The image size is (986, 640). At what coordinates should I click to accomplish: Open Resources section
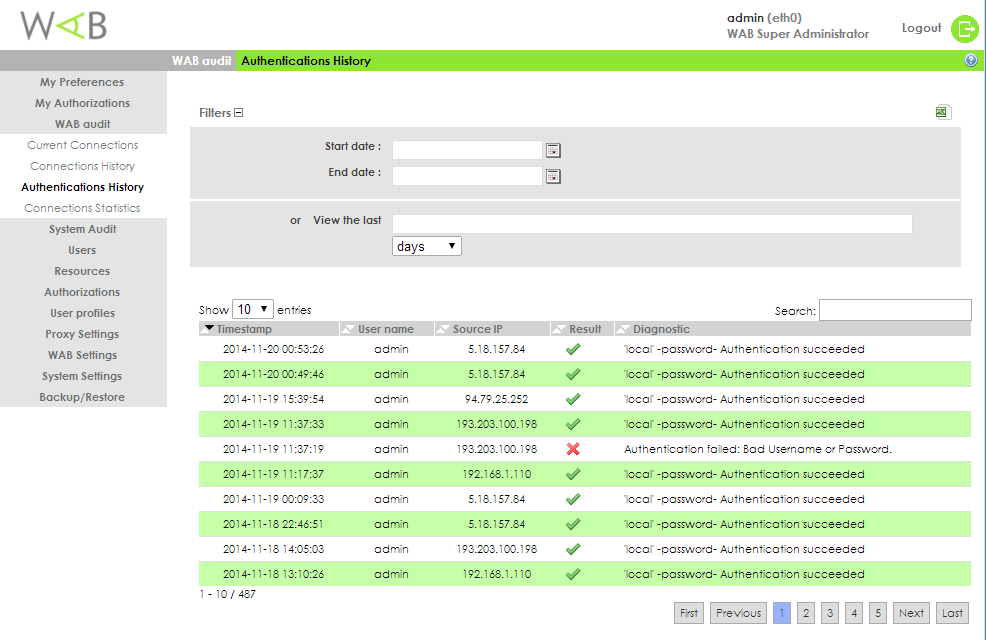click(x=82, y=271)
